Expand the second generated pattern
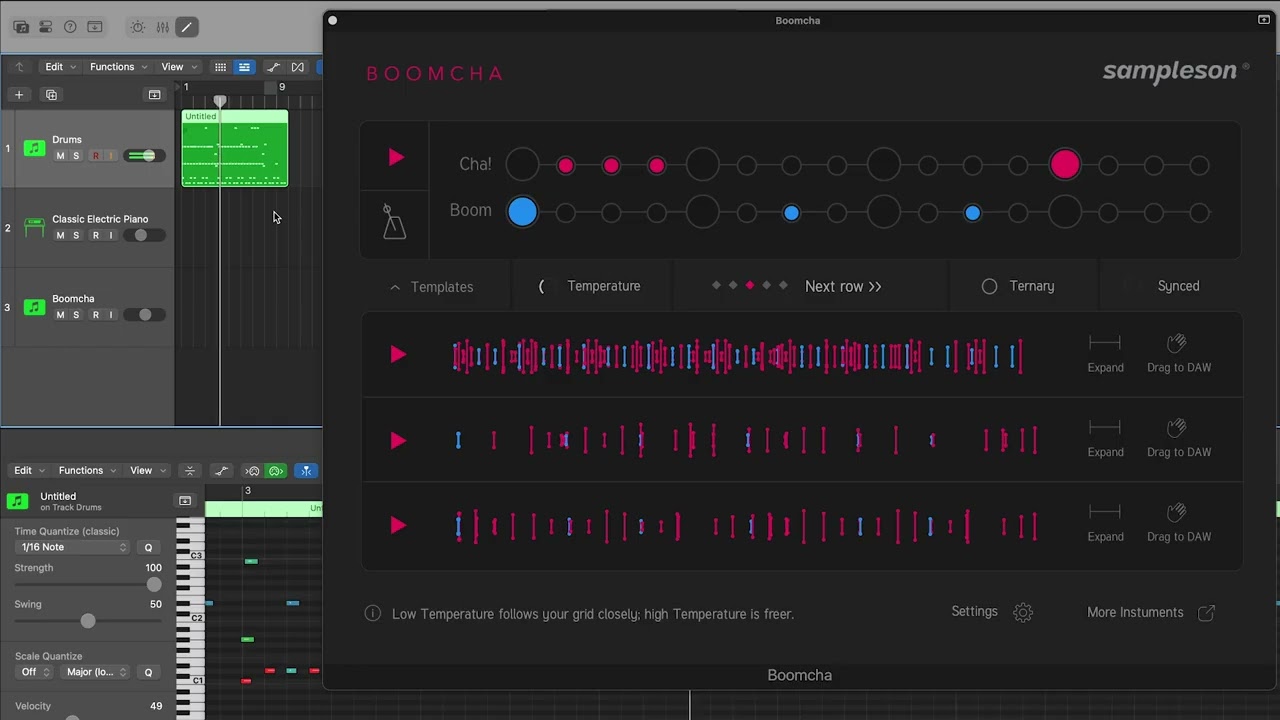 1105,438
